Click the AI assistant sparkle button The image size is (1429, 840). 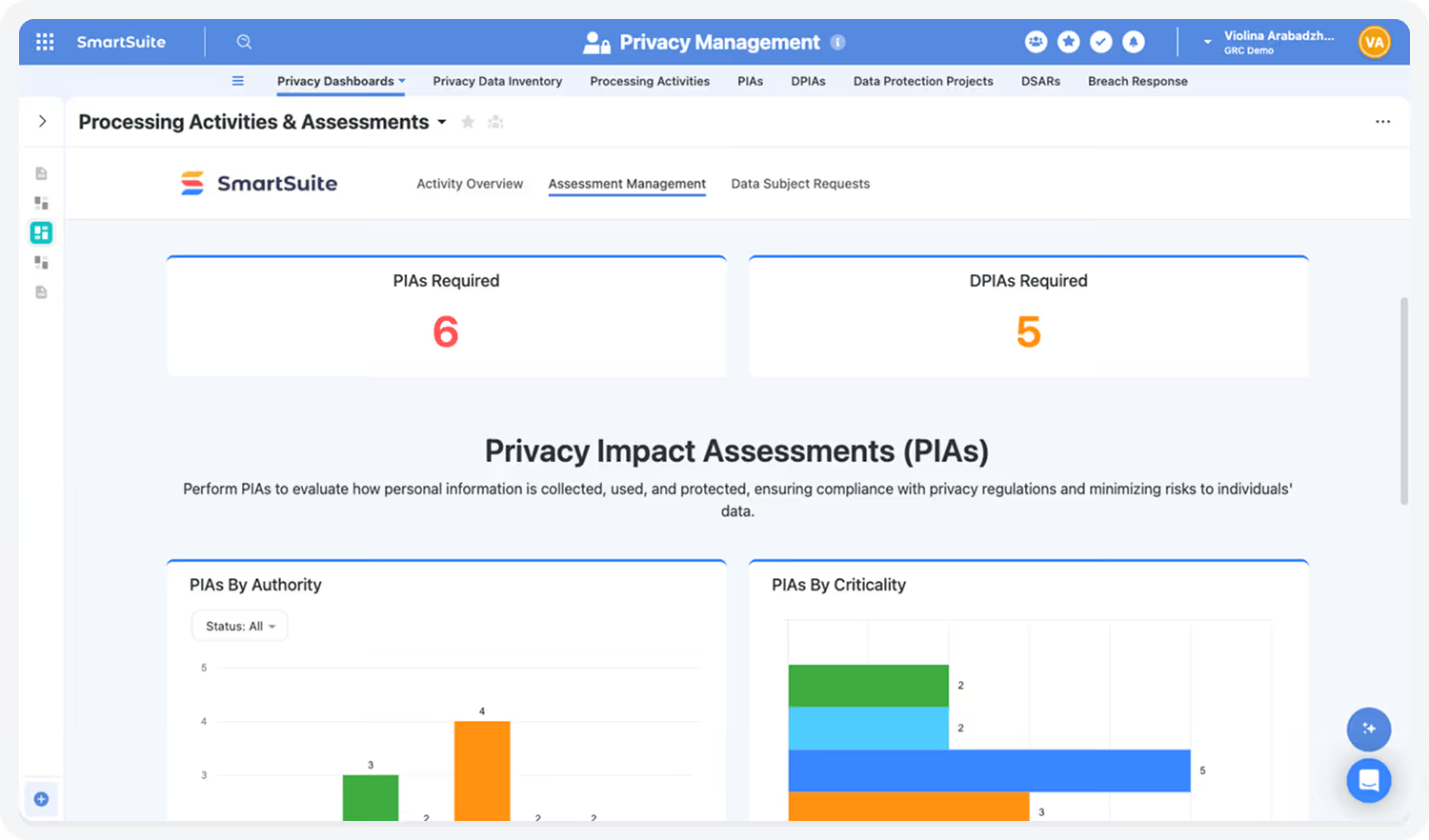coord(1369,729)
